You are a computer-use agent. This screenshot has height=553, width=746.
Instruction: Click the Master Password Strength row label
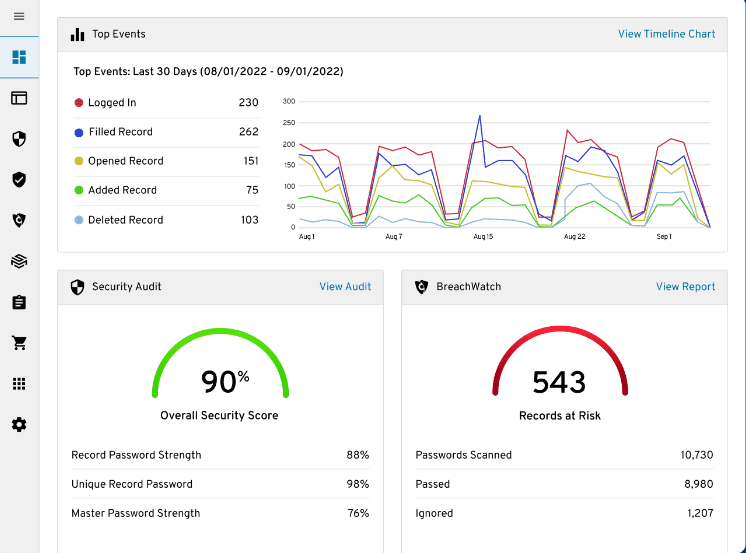(136, 513)
